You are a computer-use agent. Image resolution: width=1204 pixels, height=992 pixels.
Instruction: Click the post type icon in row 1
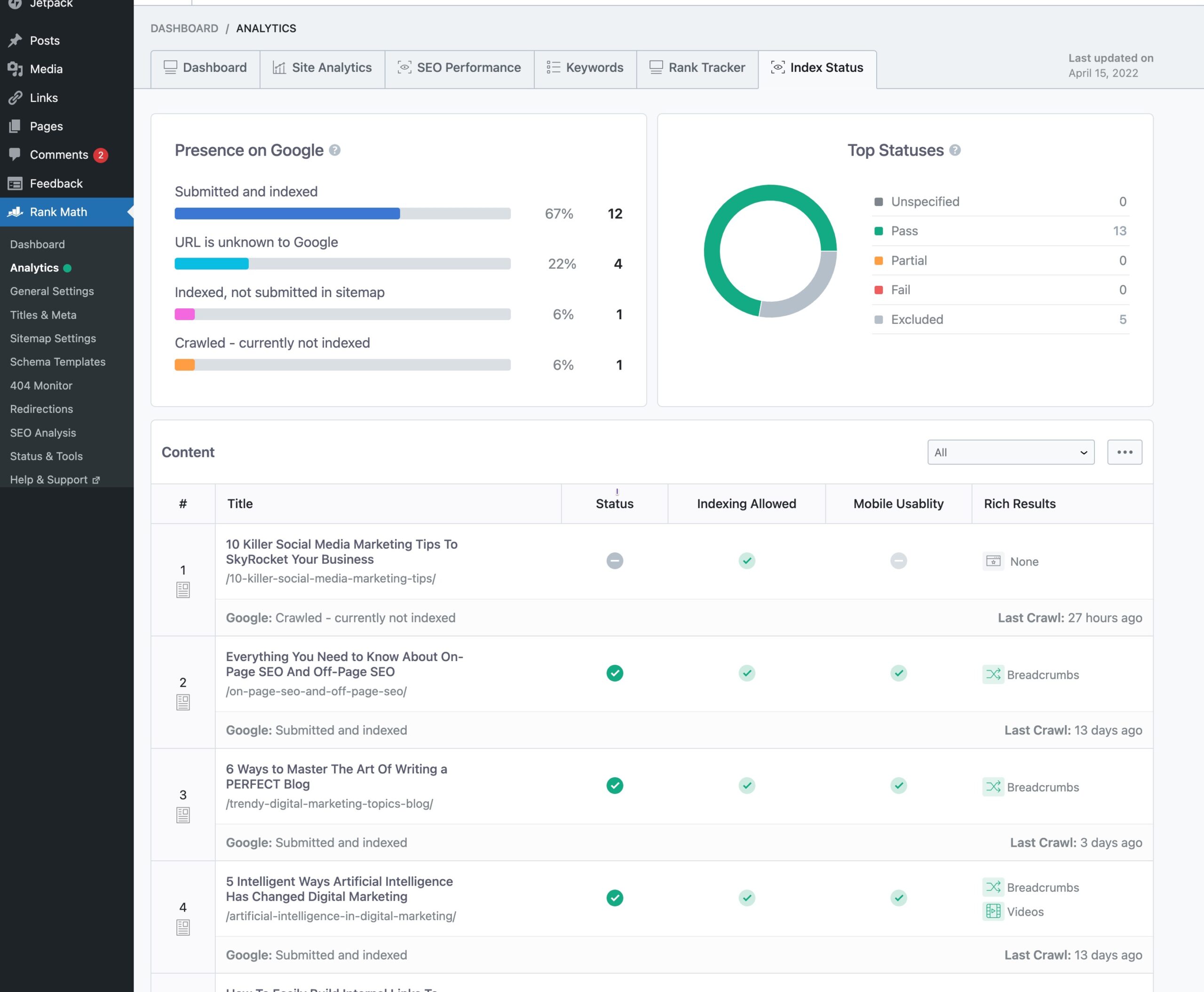click(x=183, y=590)
